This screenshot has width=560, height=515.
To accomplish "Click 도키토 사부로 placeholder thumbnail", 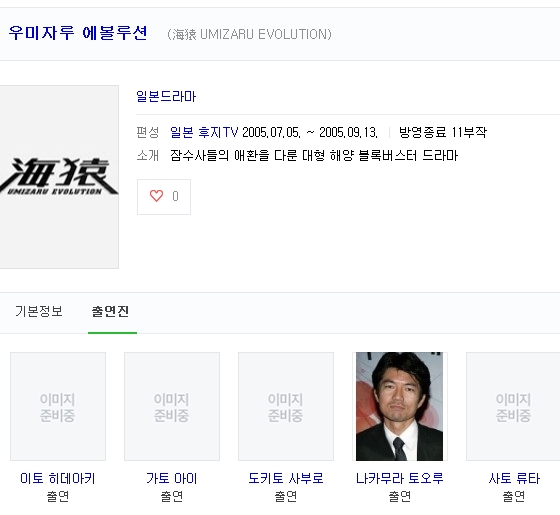I will 286,406.
